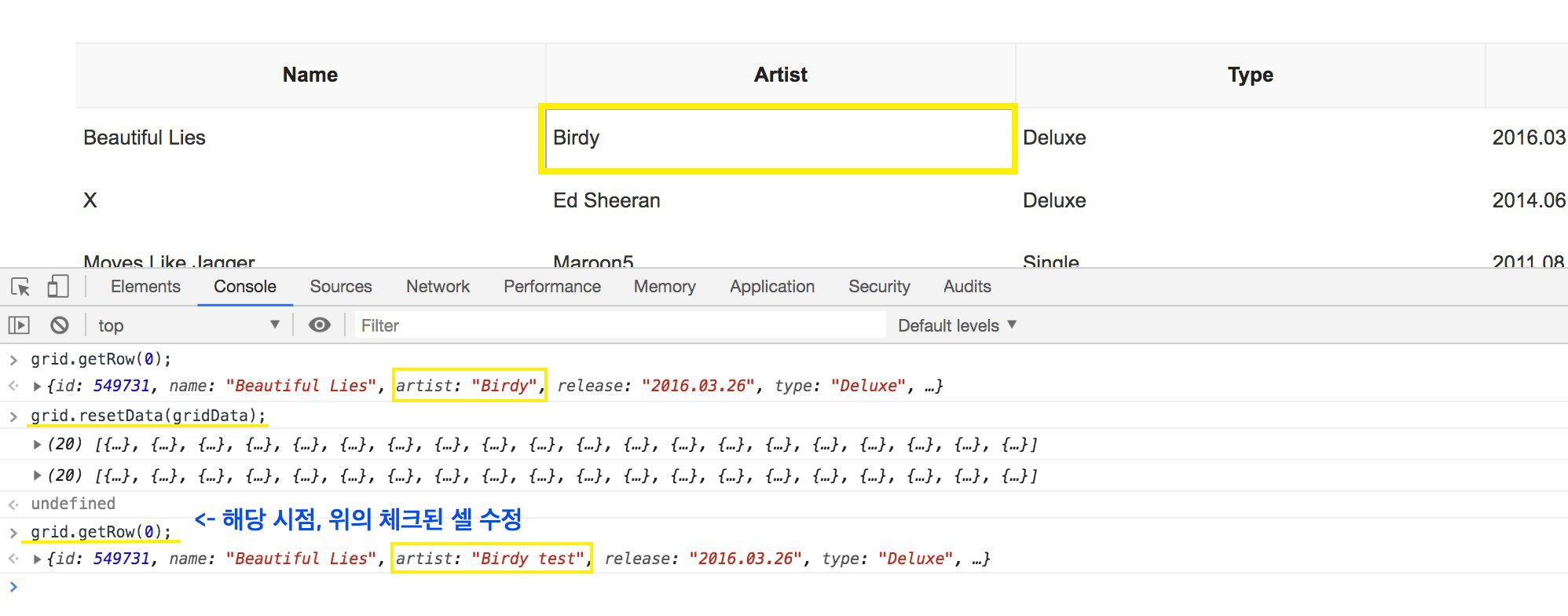Switch to the Elements tab

tap(145, 287)
